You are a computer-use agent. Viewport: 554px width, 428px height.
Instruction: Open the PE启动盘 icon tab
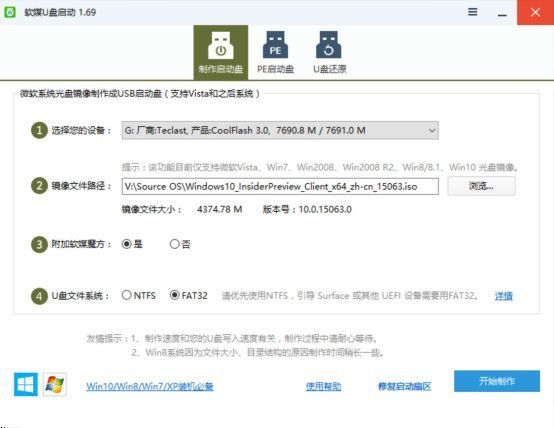[275, 52]
